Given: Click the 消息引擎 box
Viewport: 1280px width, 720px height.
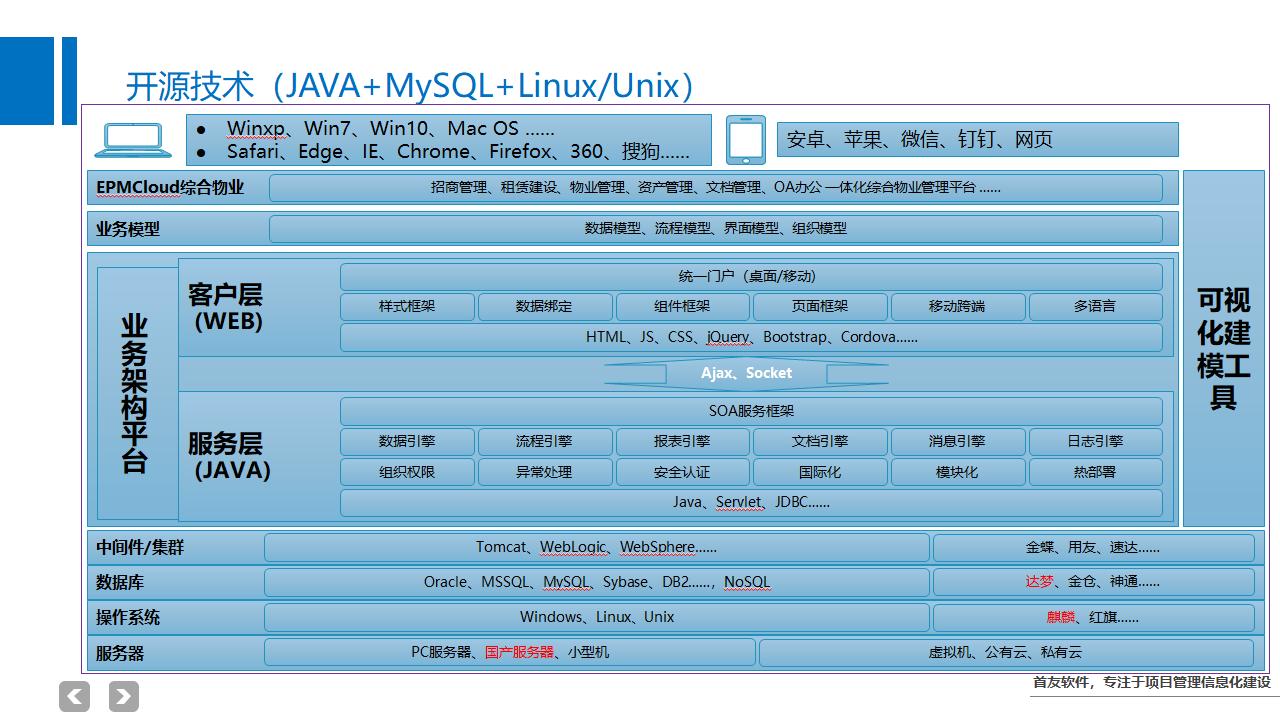Looking at the screenshot, I should click(x=958, y=441).
